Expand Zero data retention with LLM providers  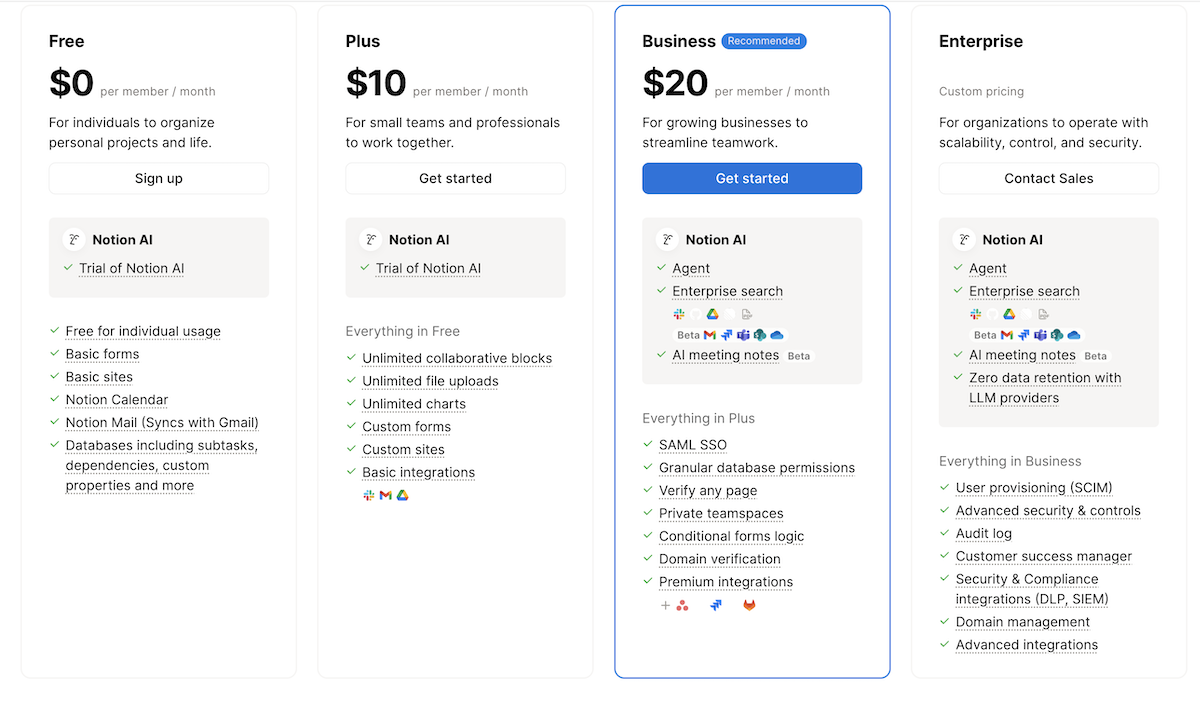(1044, 387)
